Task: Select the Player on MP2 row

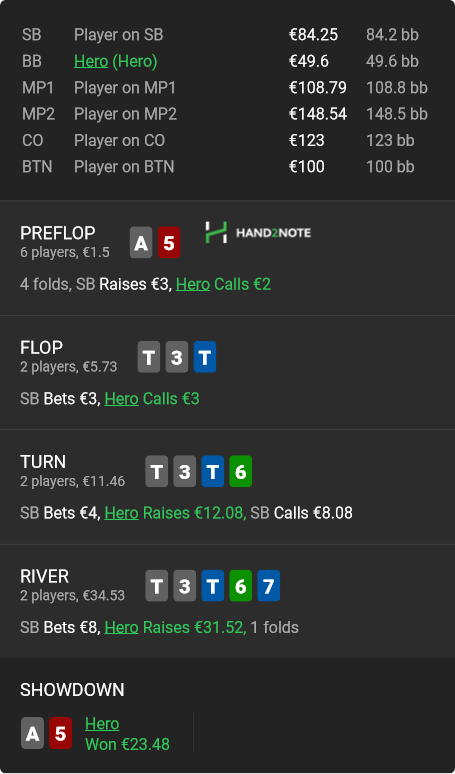Action: 225,114
